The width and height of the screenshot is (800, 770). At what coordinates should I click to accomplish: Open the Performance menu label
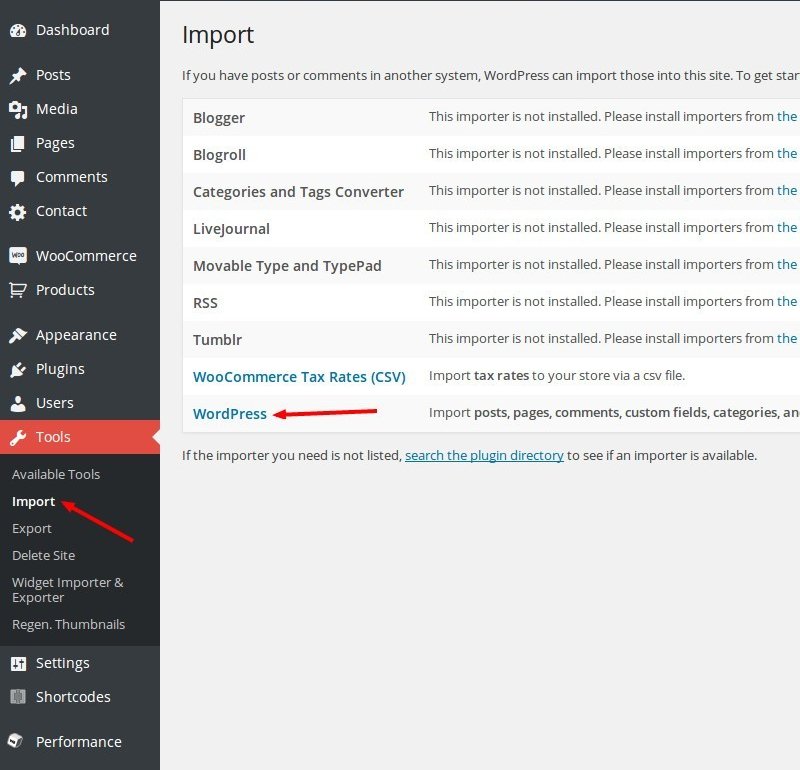79,742
